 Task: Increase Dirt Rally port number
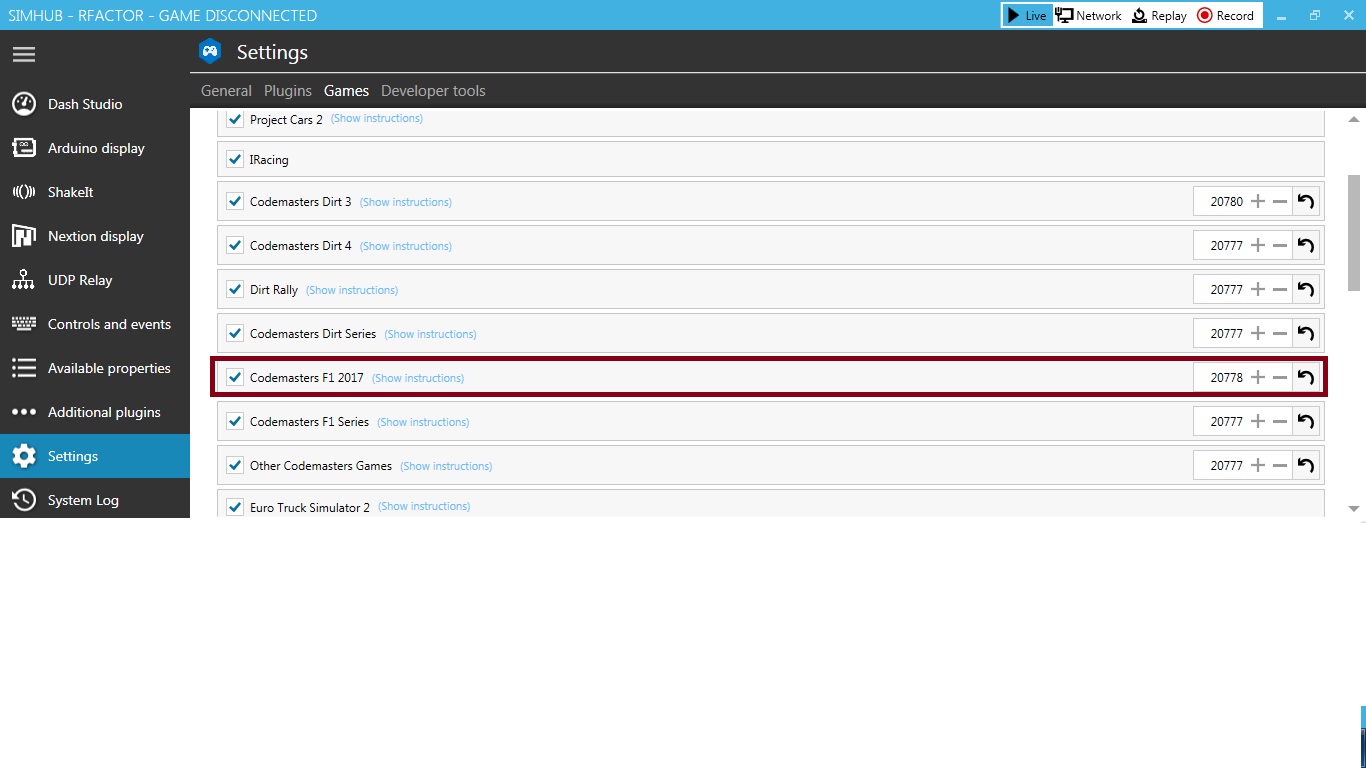click(1258, 289)
